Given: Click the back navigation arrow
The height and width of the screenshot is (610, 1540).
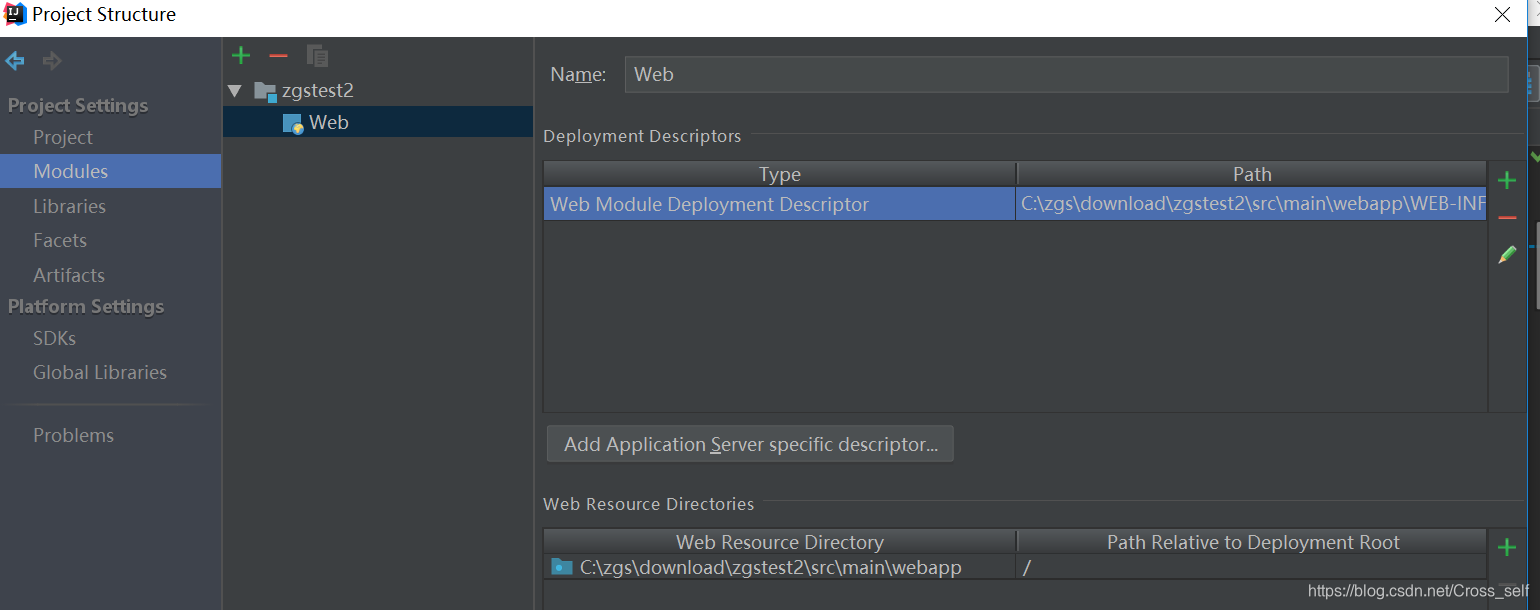Looking at the screenshot, I should pyautogui.click(x=15, y=61).
